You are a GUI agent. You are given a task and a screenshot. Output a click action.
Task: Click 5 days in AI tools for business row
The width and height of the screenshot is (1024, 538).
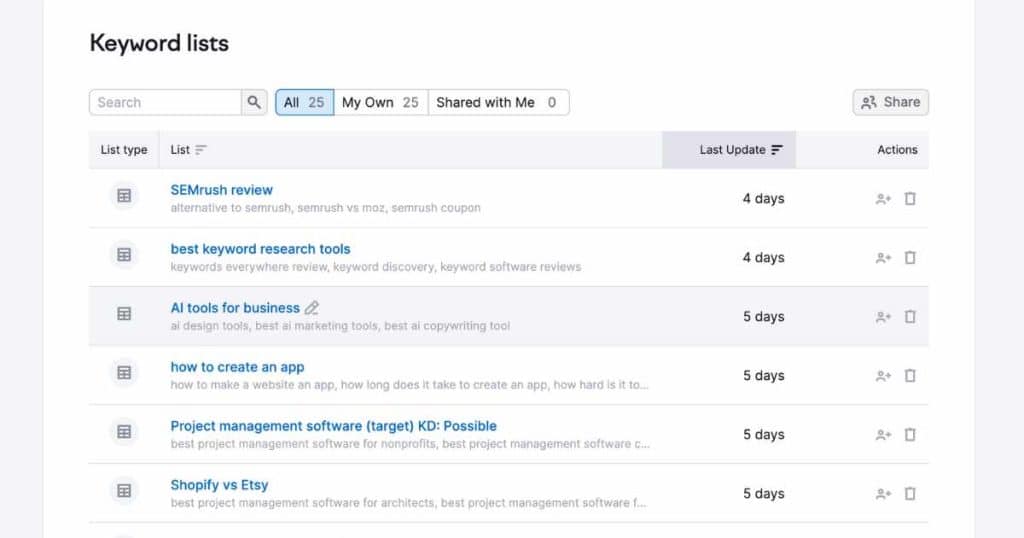pyautogui.click(x=763, y=317)
